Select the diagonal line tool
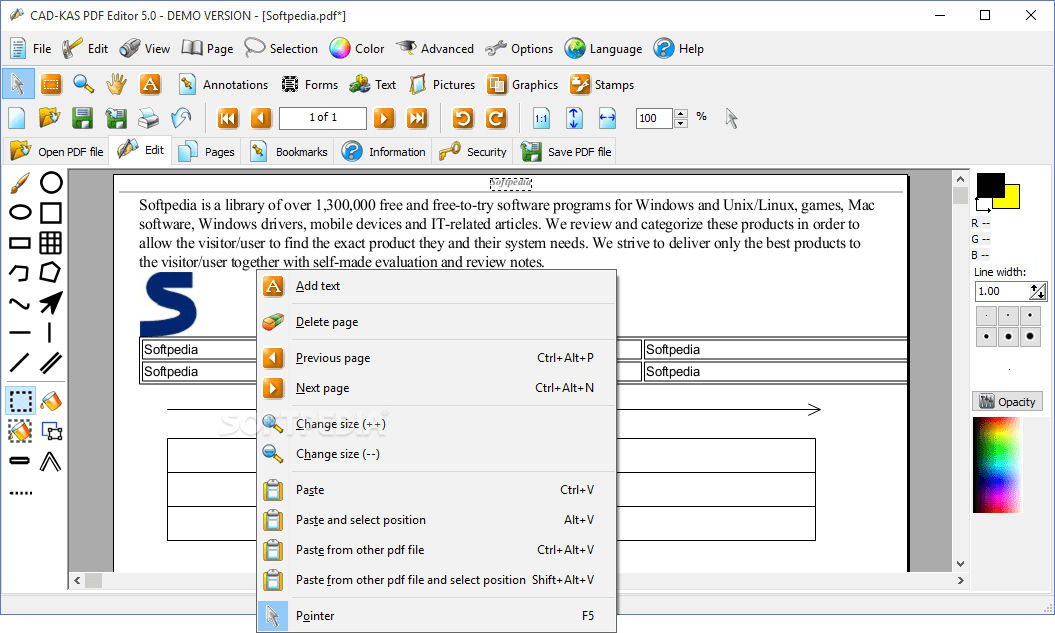Viewport: 1055px width, 633px height. click(x=20, y=363)
